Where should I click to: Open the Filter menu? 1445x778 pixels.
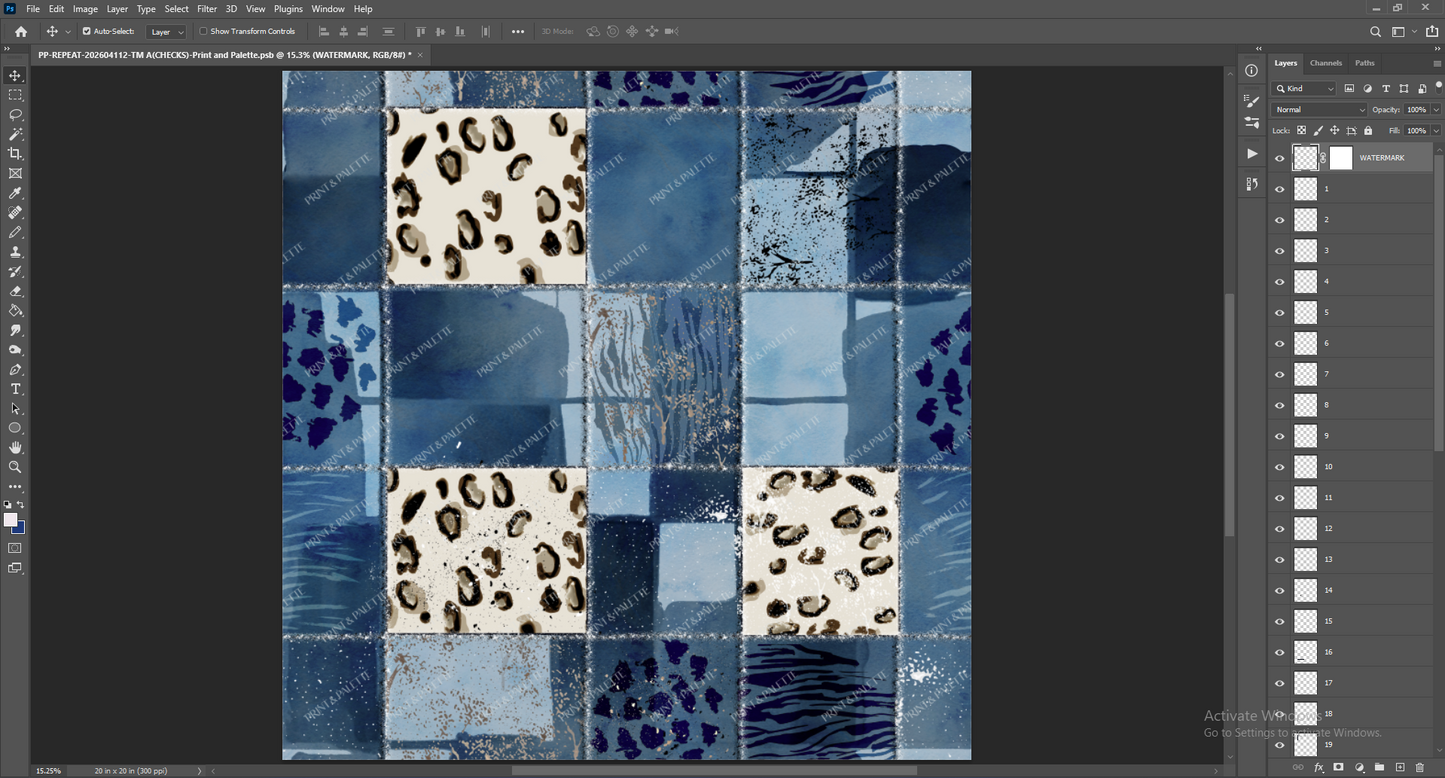click(207, 9)
